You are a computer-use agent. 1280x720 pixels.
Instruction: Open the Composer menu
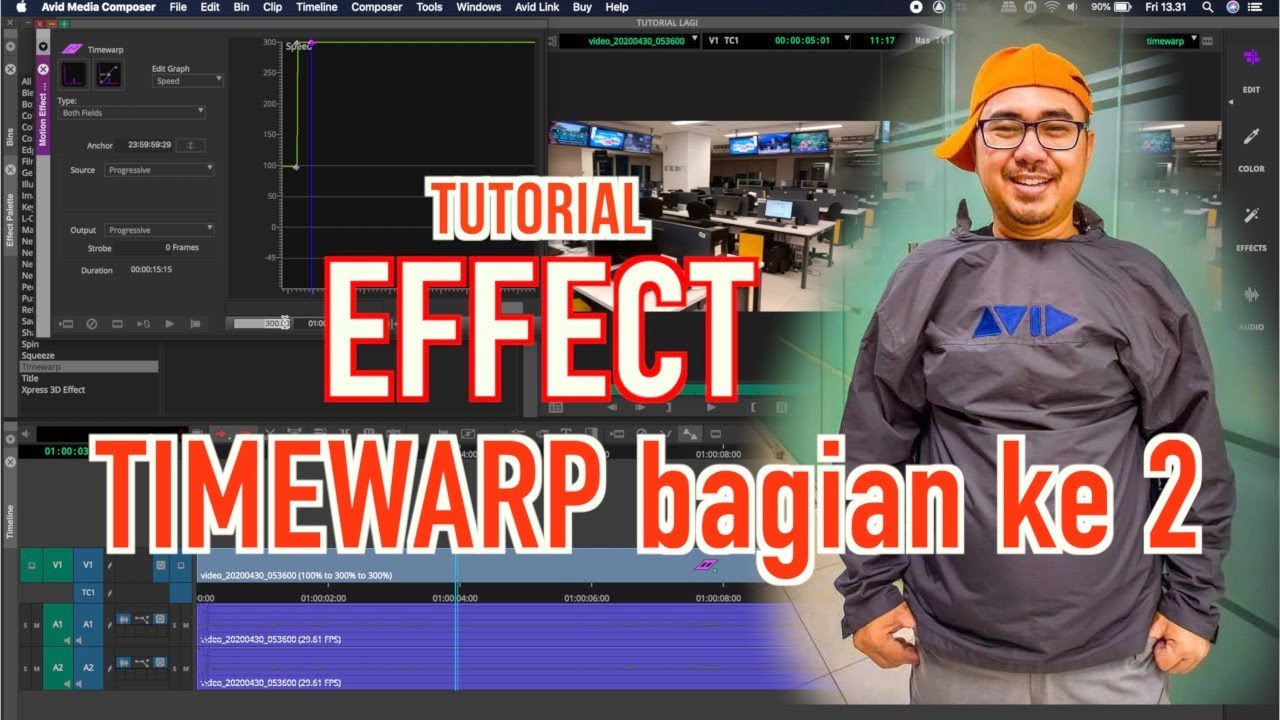pyautogui.click(x=377, y=7)
